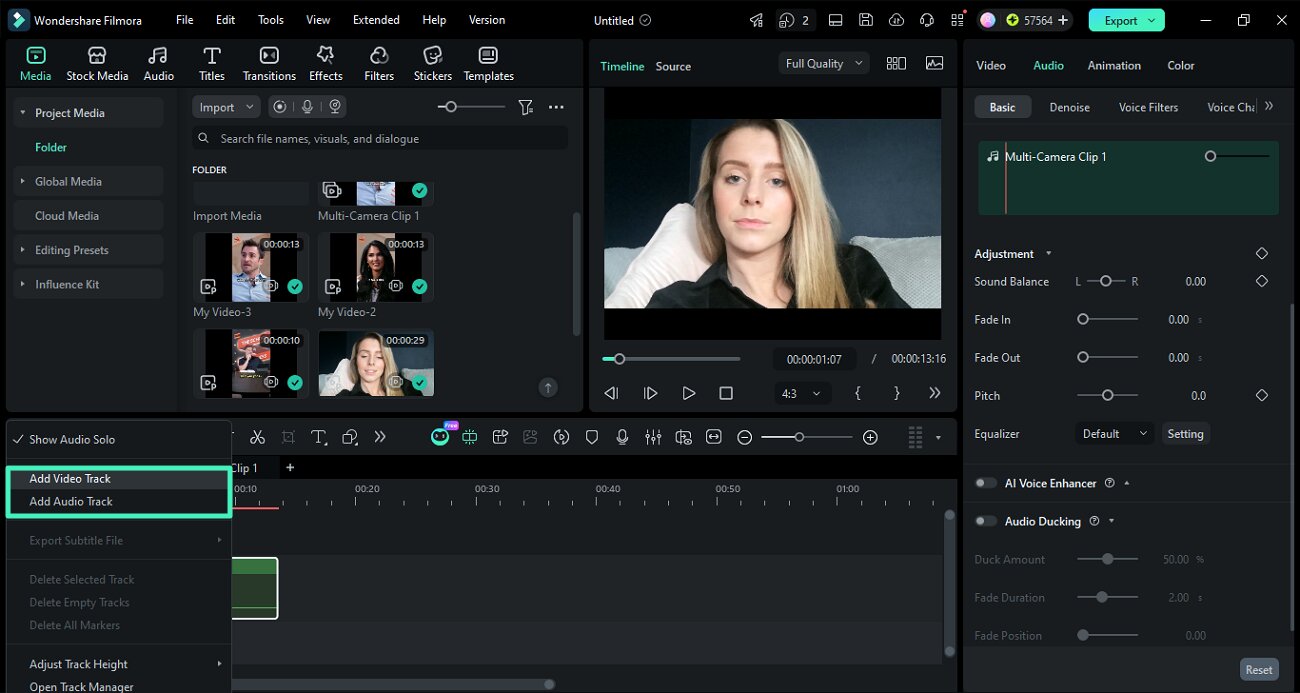1300x693 pixels.
Task: Switch to the Source preview tab
Action: [673, 66]
